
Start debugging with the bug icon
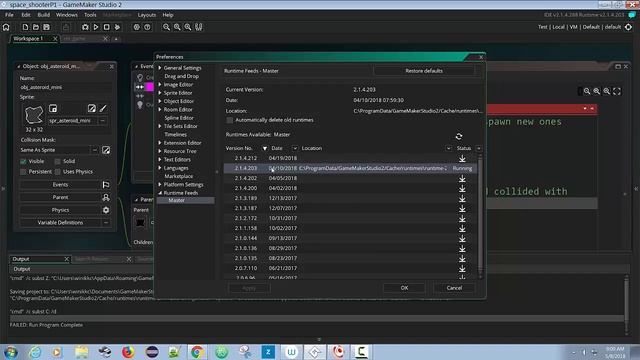pyautogui.click(x=85, y=27)
